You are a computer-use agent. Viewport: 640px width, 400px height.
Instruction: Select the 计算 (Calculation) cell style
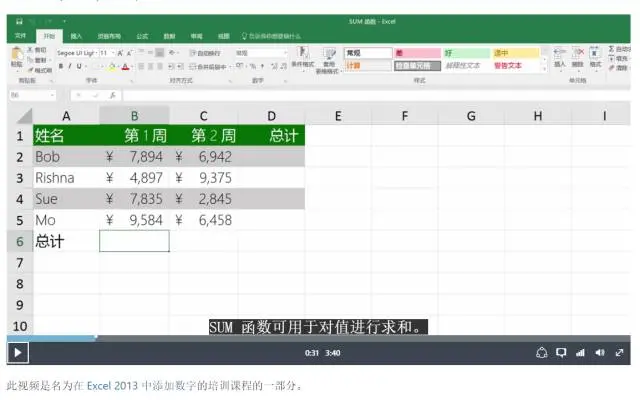368,66
